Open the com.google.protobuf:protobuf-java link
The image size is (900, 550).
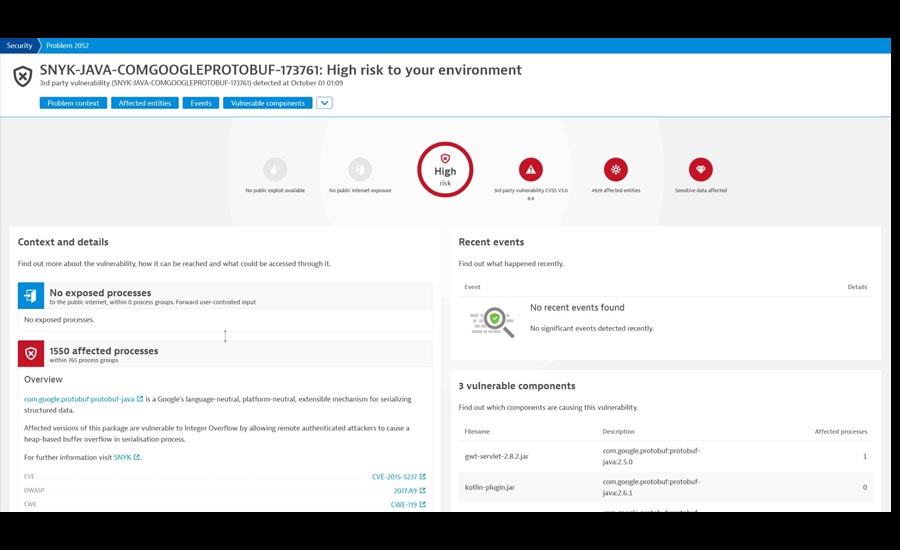tap(79, 399)
